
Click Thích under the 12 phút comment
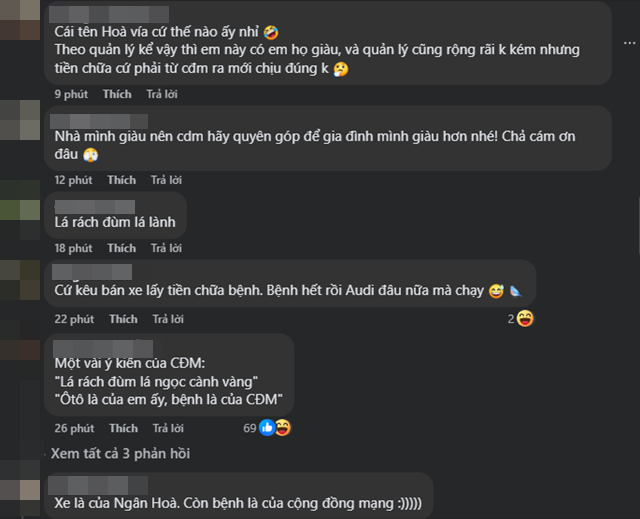(x=122, y=180)
